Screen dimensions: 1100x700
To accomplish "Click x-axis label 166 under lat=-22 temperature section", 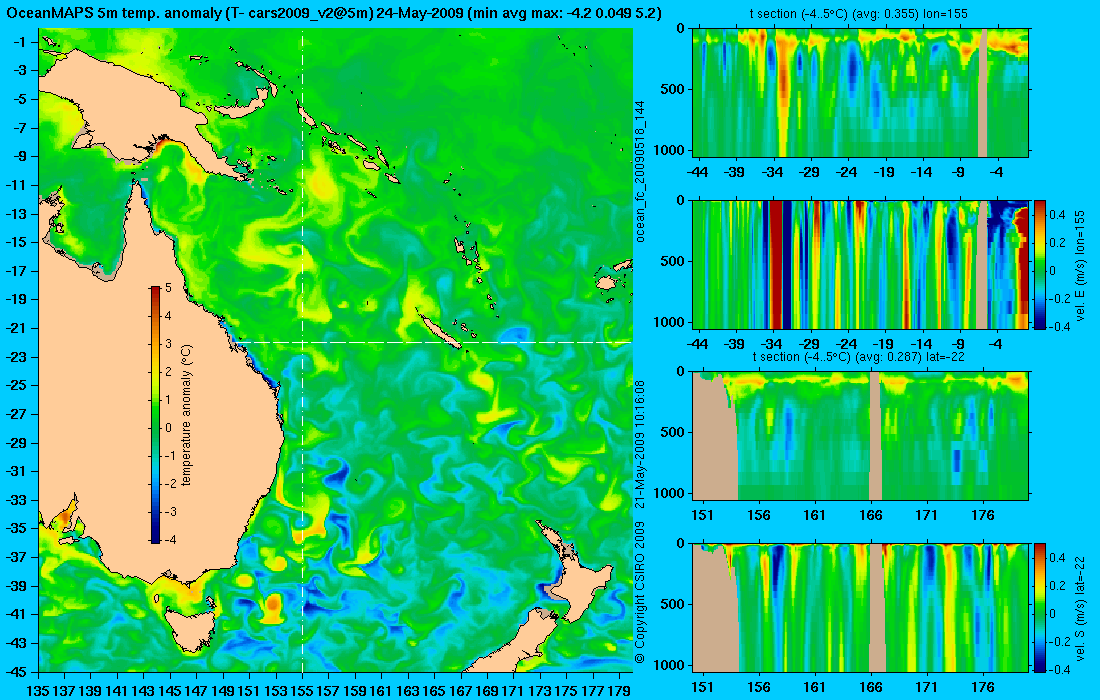I will (x=871, y=515).
